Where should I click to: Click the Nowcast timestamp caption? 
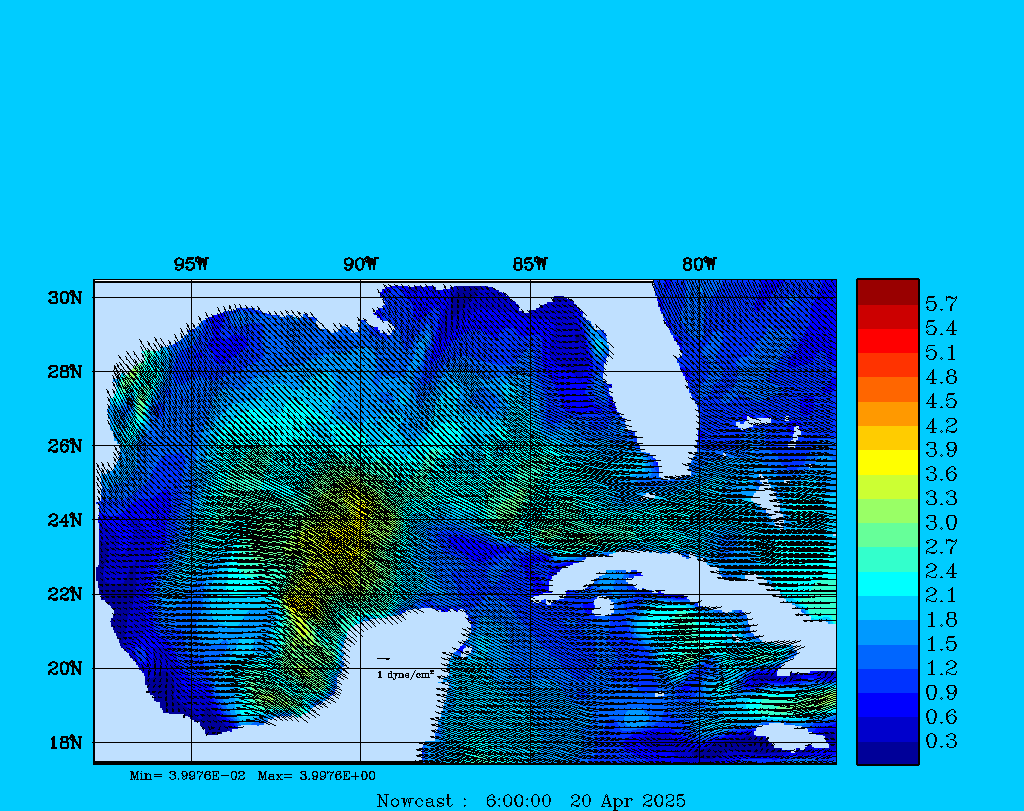point(531,800)
